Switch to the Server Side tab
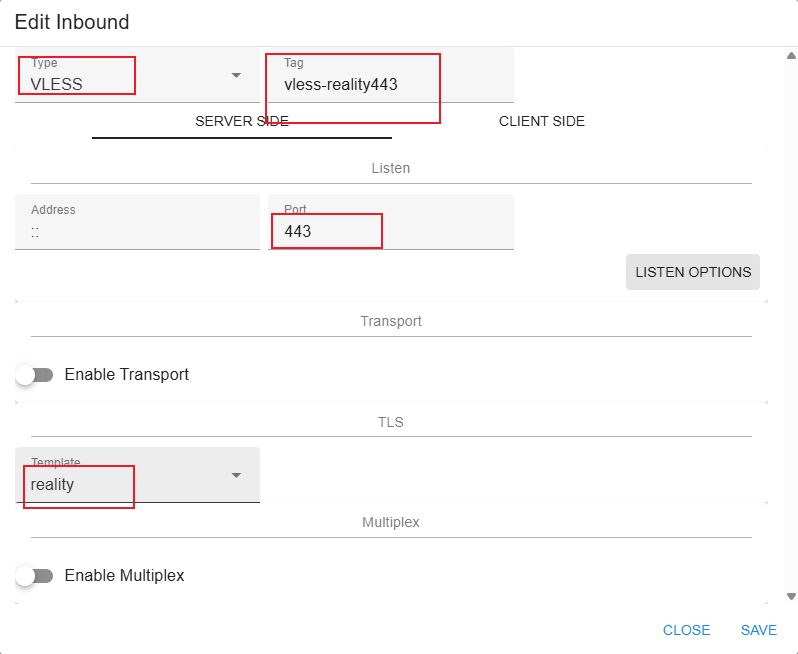This screenshot has height=654, width=798. tap(242, 121)
